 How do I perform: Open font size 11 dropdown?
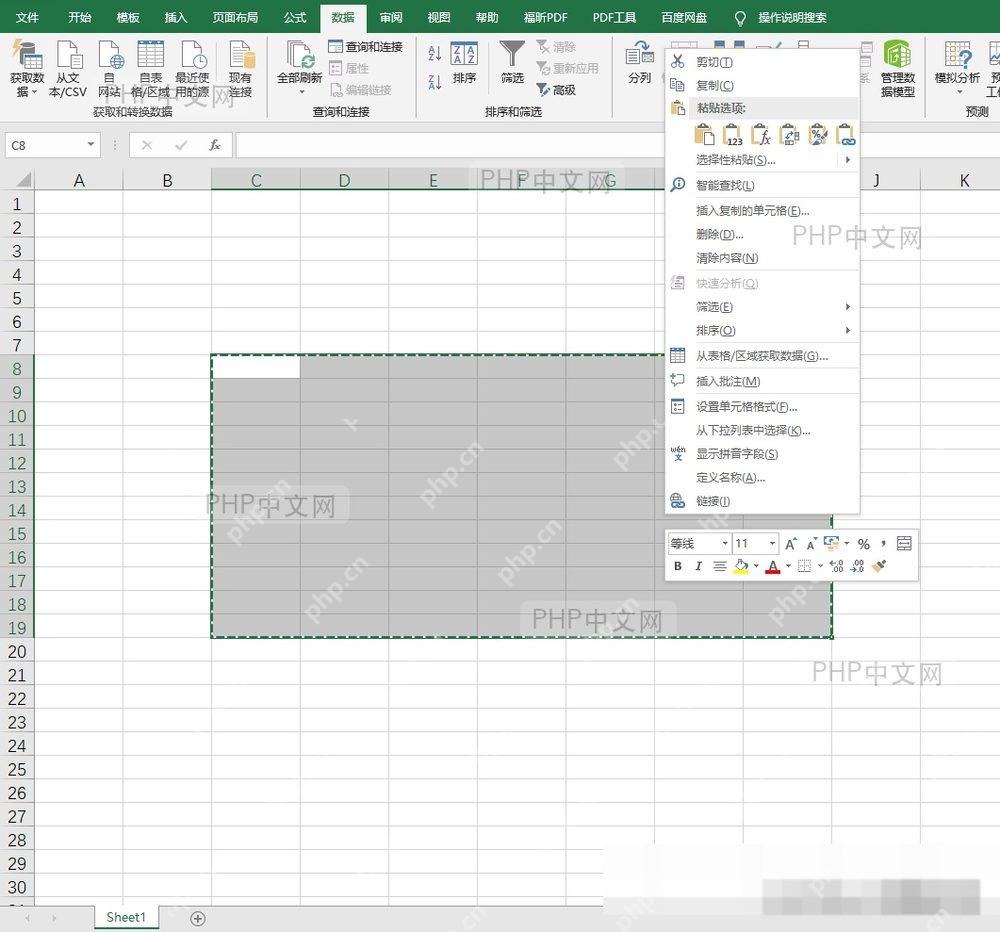772,544
